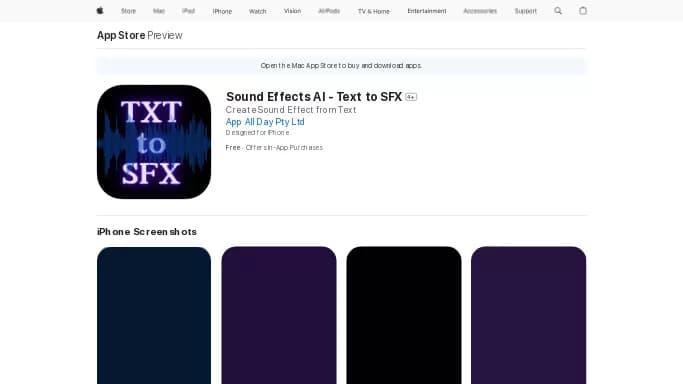Open the search magnifier icon
Viewport: 683px width, 384px height.
pos(558,11)
